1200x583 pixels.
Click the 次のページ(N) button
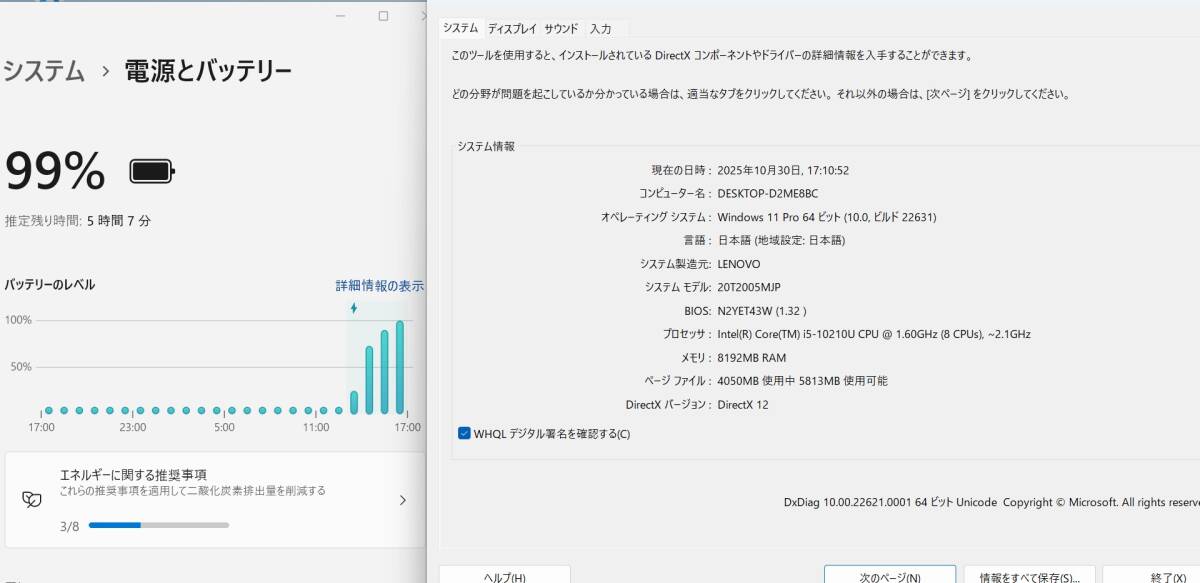tap(889, 577)
